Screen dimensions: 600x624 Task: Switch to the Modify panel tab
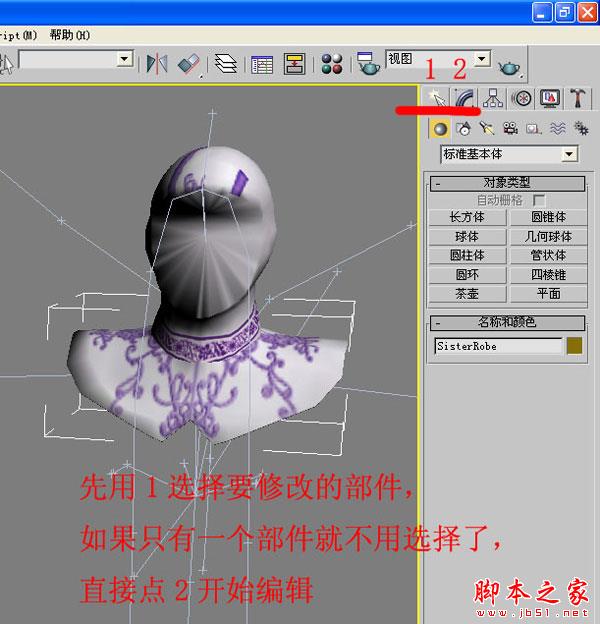(465, 98)
